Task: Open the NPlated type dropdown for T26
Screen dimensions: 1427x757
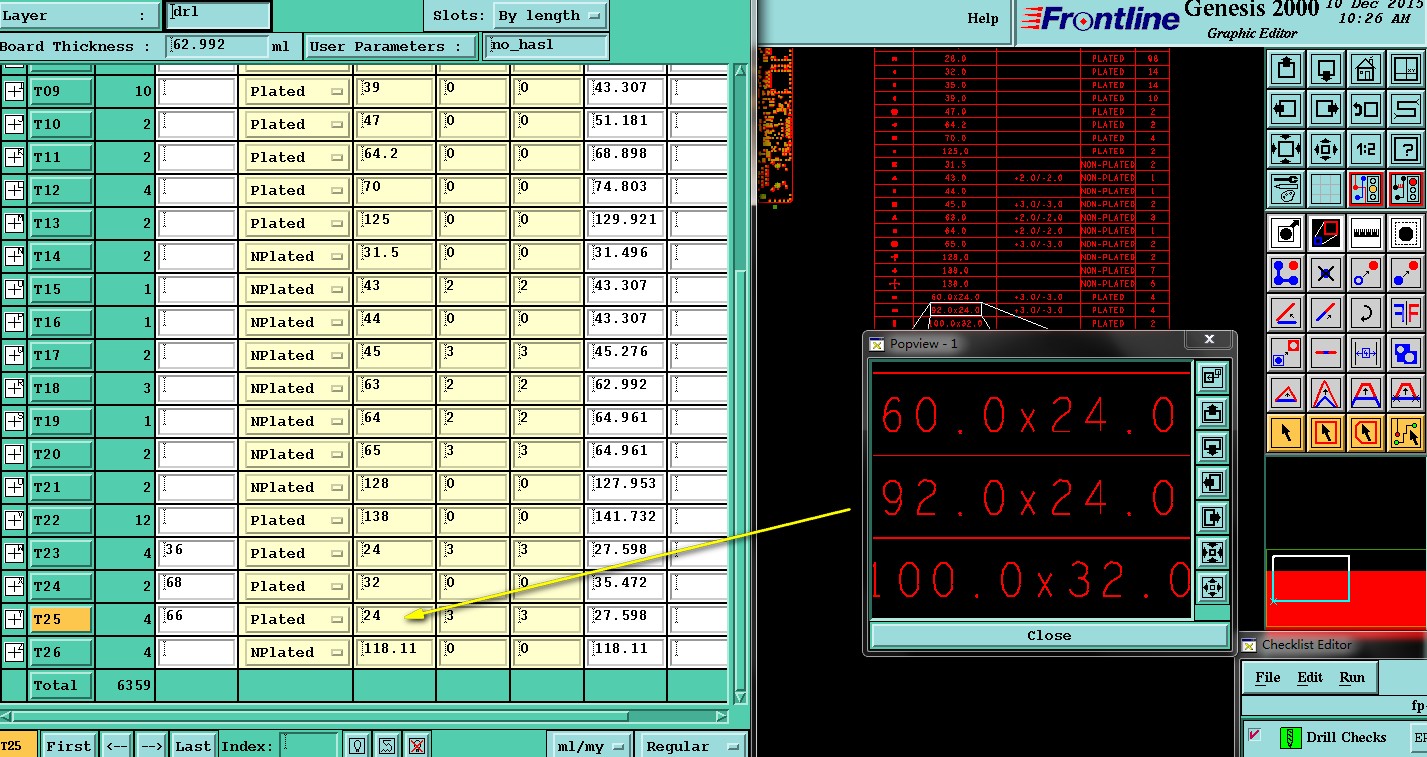Action: click(x=297, y=652)
